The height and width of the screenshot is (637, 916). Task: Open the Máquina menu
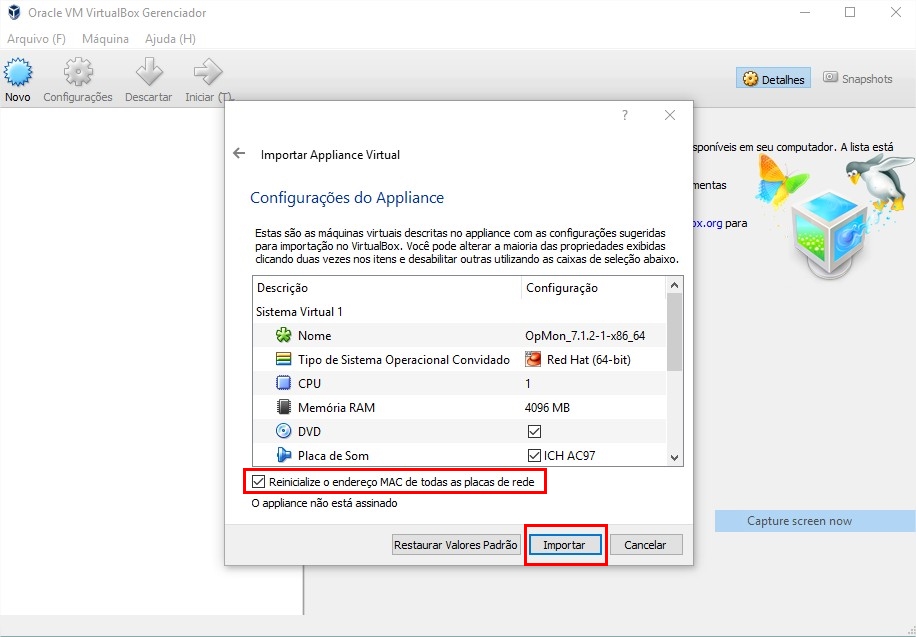click(105, 39)
